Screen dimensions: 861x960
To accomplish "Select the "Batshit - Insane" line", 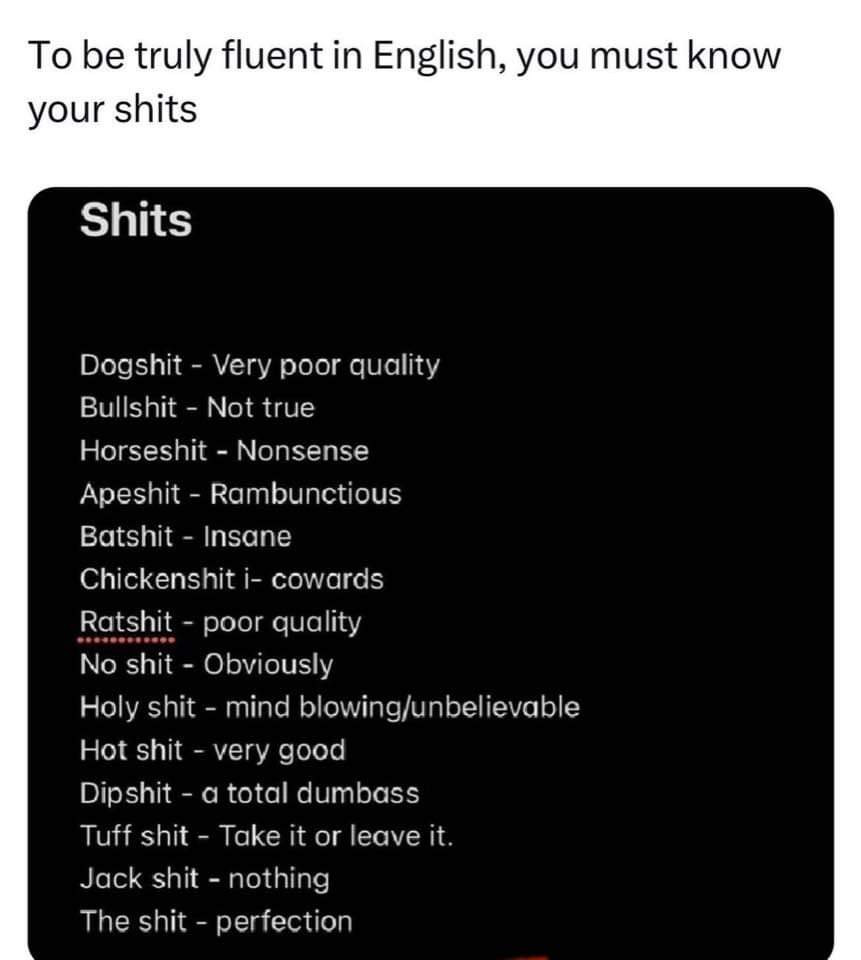I will click(x=186, y=537).
